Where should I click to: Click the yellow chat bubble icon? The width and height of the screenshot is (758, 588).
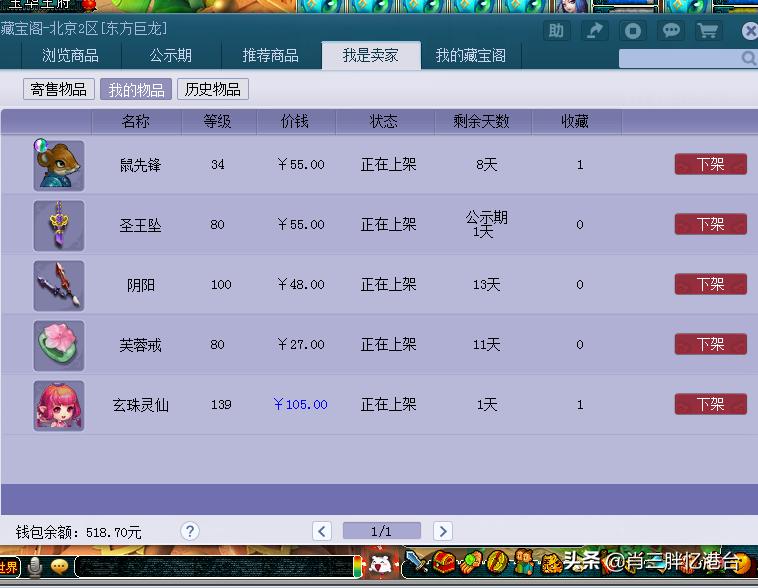point(59,566)
